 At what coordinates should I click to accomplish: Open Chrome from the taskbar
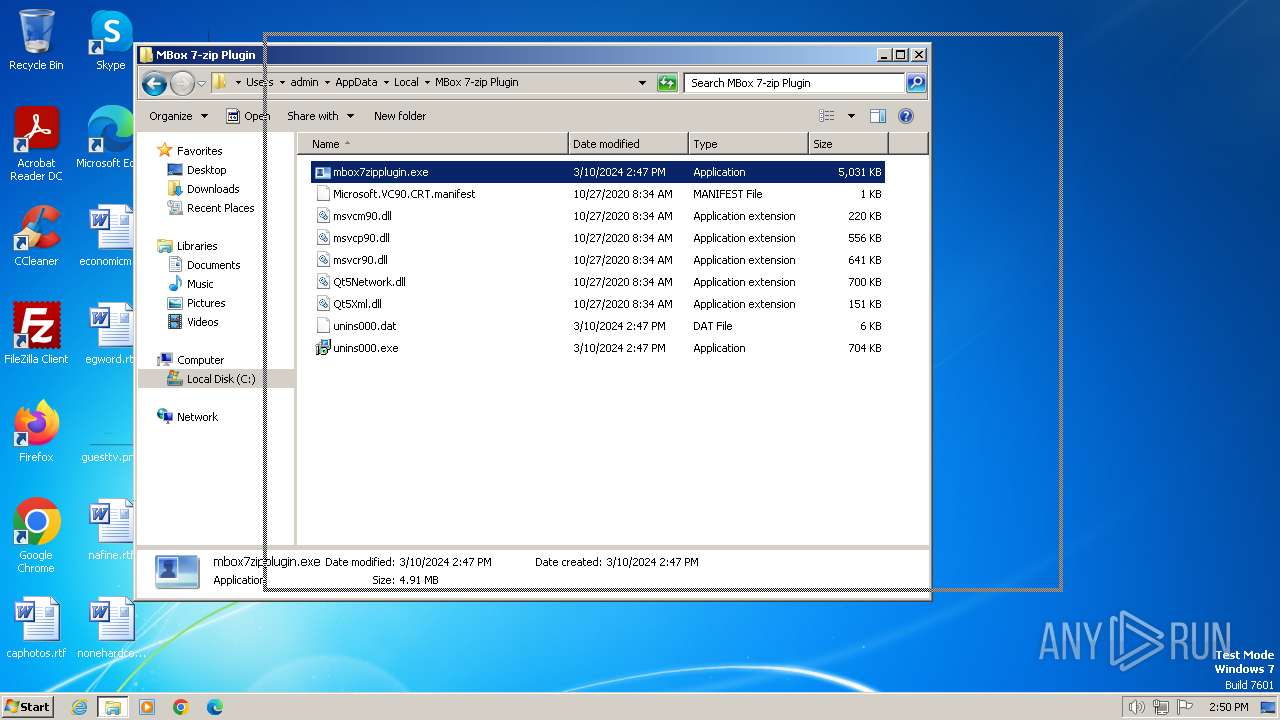(x=181, y=707)
